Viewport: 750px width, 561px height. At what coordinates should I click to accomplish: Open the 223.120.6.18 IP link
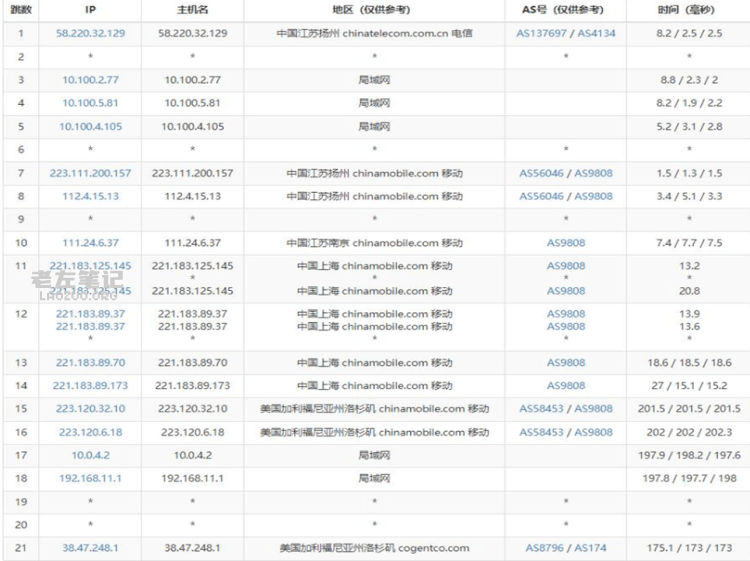(x=91, y=432)
